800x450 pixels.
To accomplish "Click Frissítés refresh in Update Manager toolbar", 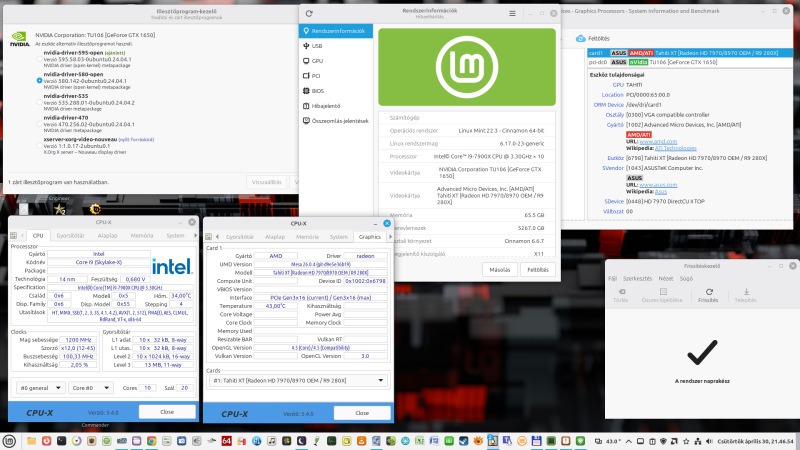I will click(708, 295).
